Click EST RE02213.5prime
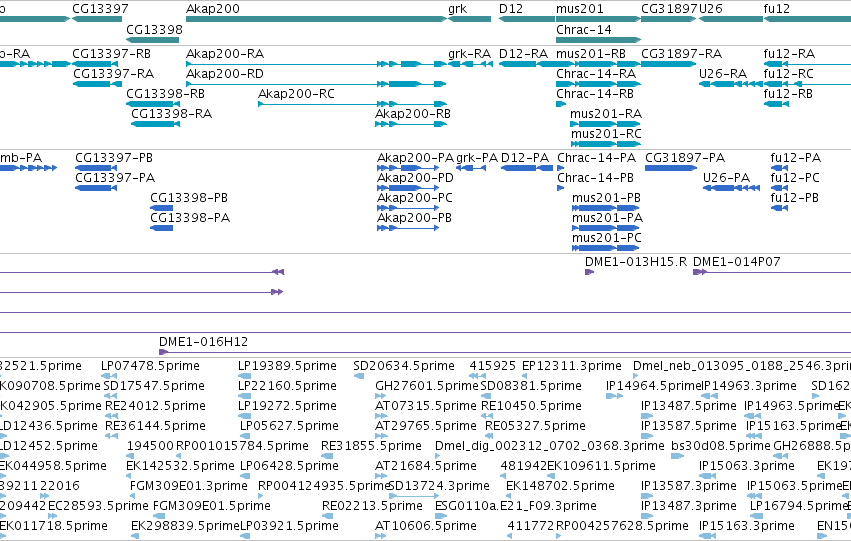 click(x=327, y=517)
